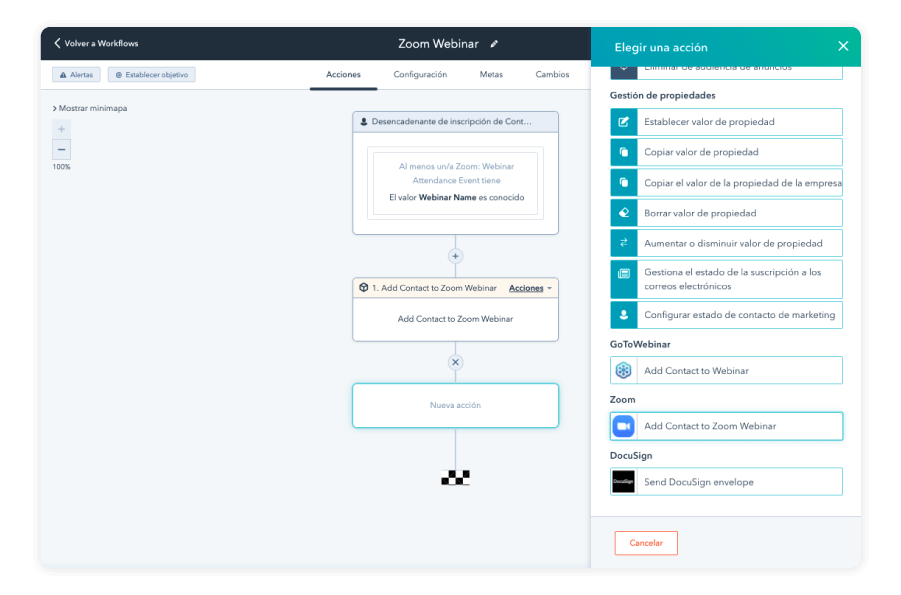Select Copiar valor de propiedad action
Screen dimensions: 901x595
click(x=726, y=152)
